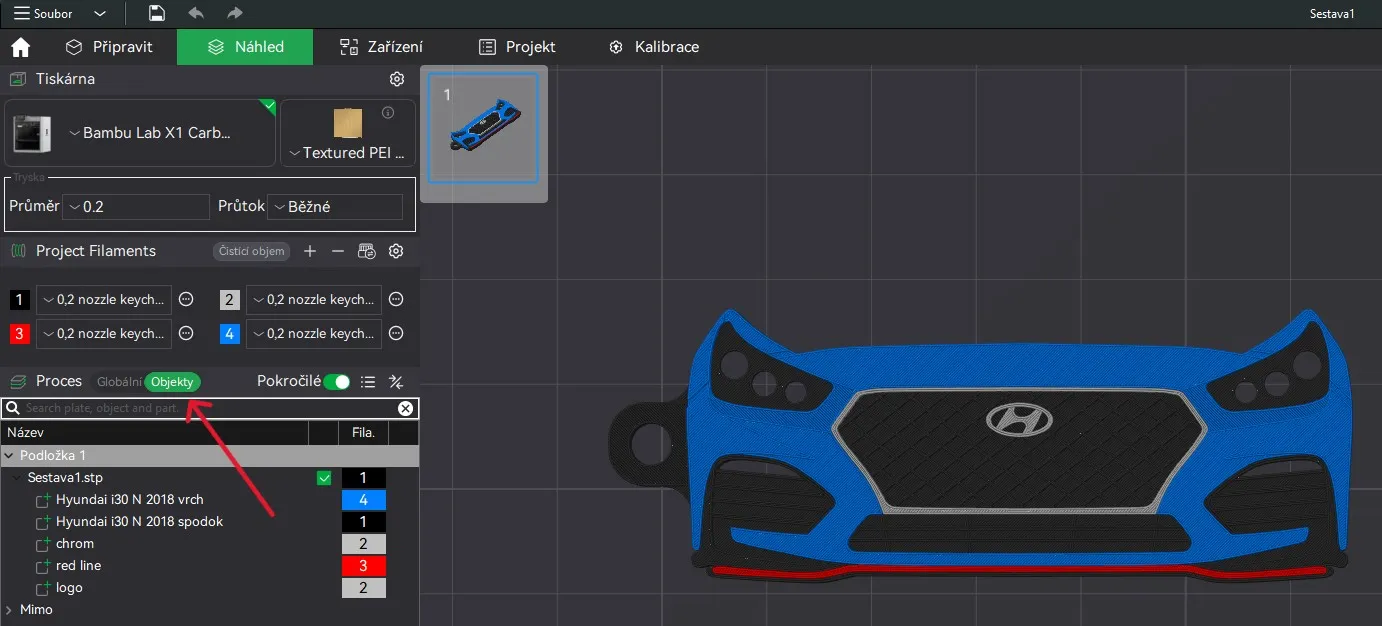Clear the search field with the X icon

point(405,408)
